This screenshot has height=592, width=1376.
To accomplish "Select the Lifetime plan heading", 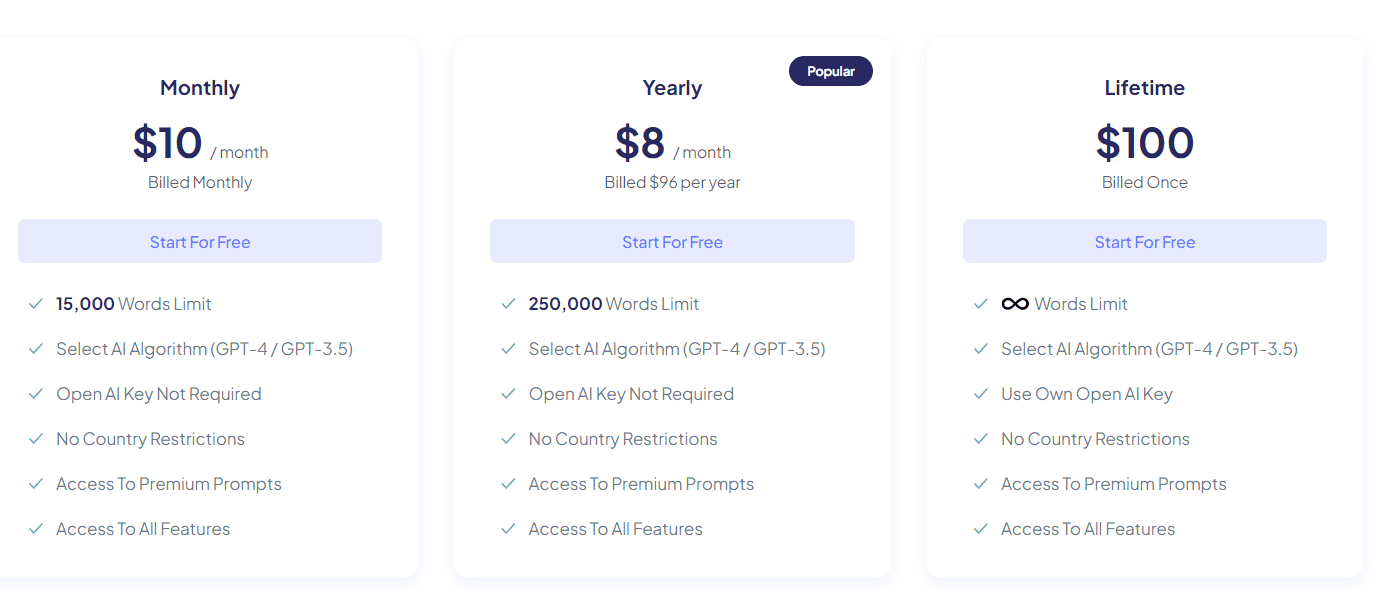I will tap(1144, 88).
